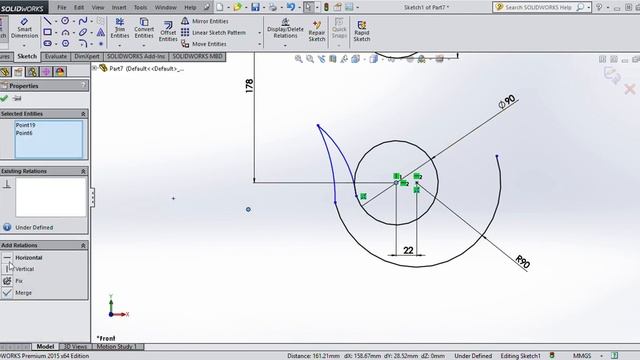Select the Polygon sketch tool
This screenshot has width=640, height=360.
(65, 43)
